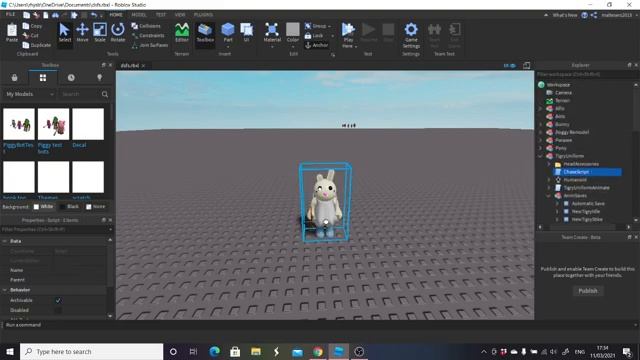Screen dimensions: 640x360
Task: Click the Toolbox search magnifier
Action: click(105, 94)
